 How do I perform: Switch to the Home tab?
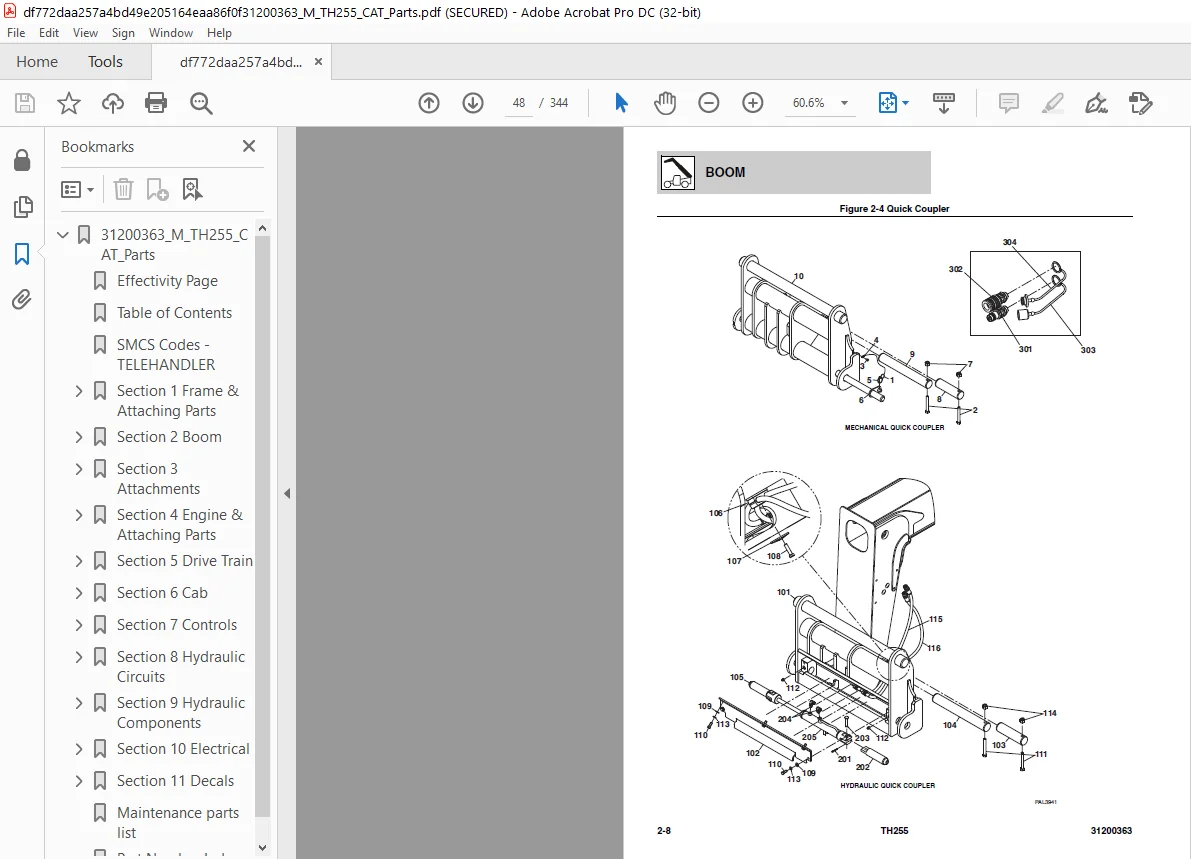[37, 62]
